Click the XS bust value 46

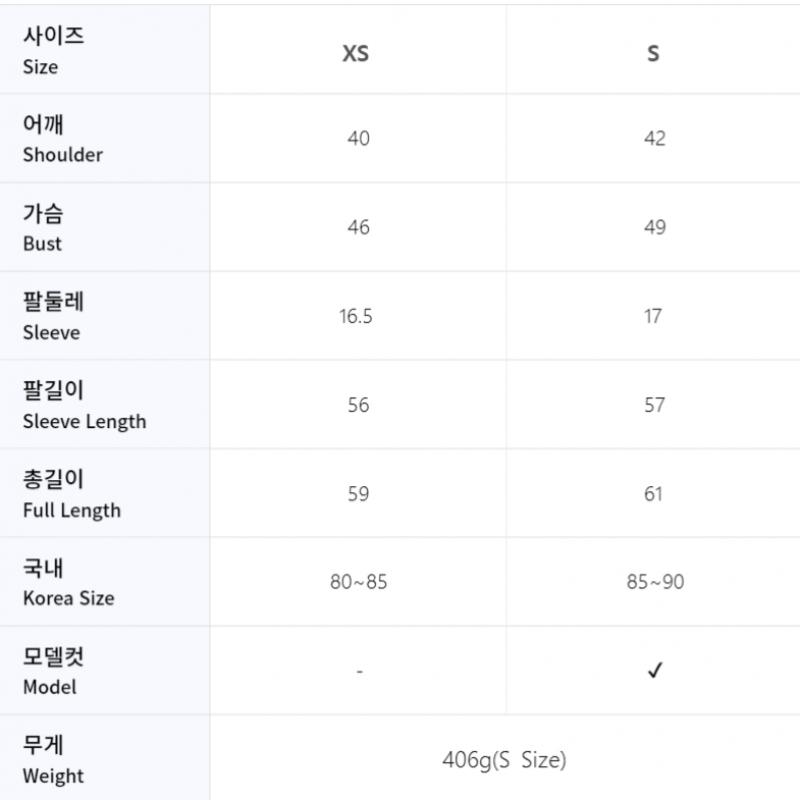(358, 228)
